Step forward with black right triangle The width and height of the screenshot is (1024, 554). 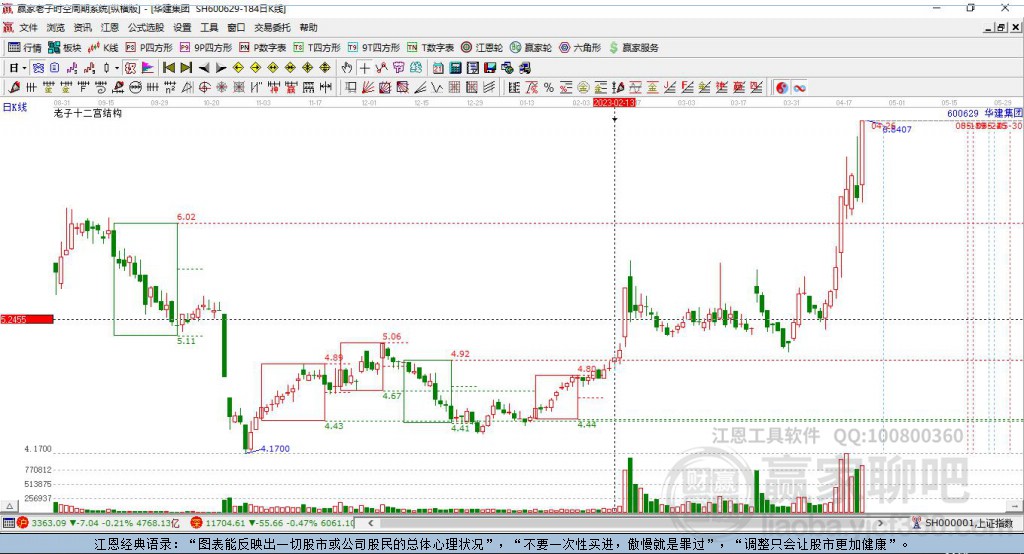(221, 68)
